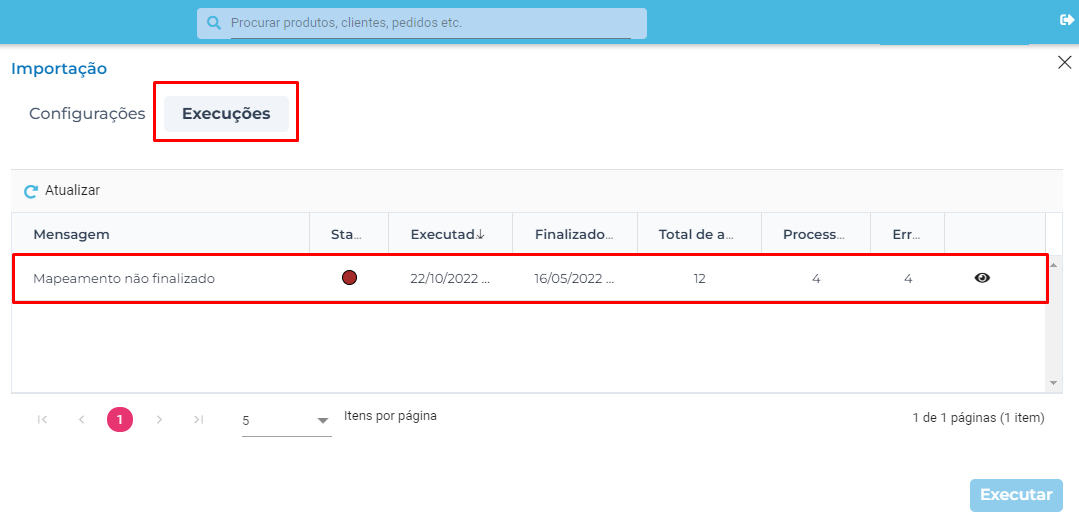Screen dimensions: 1079x521
Task: Sort by Finalizado column header
Action: pos(574,234)
